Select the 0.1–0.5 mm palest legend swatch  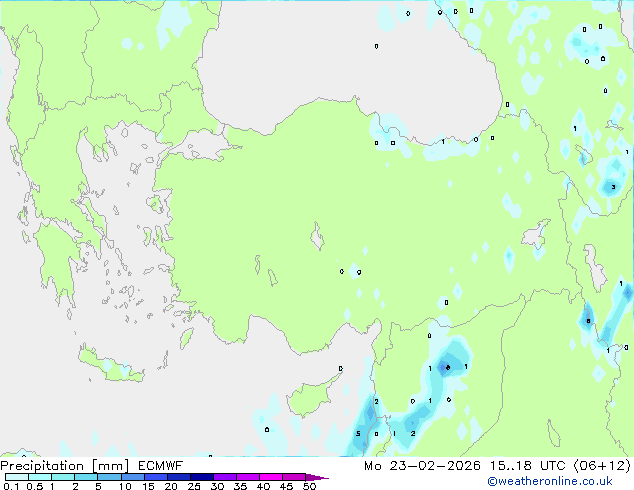[x=17, y=477]
